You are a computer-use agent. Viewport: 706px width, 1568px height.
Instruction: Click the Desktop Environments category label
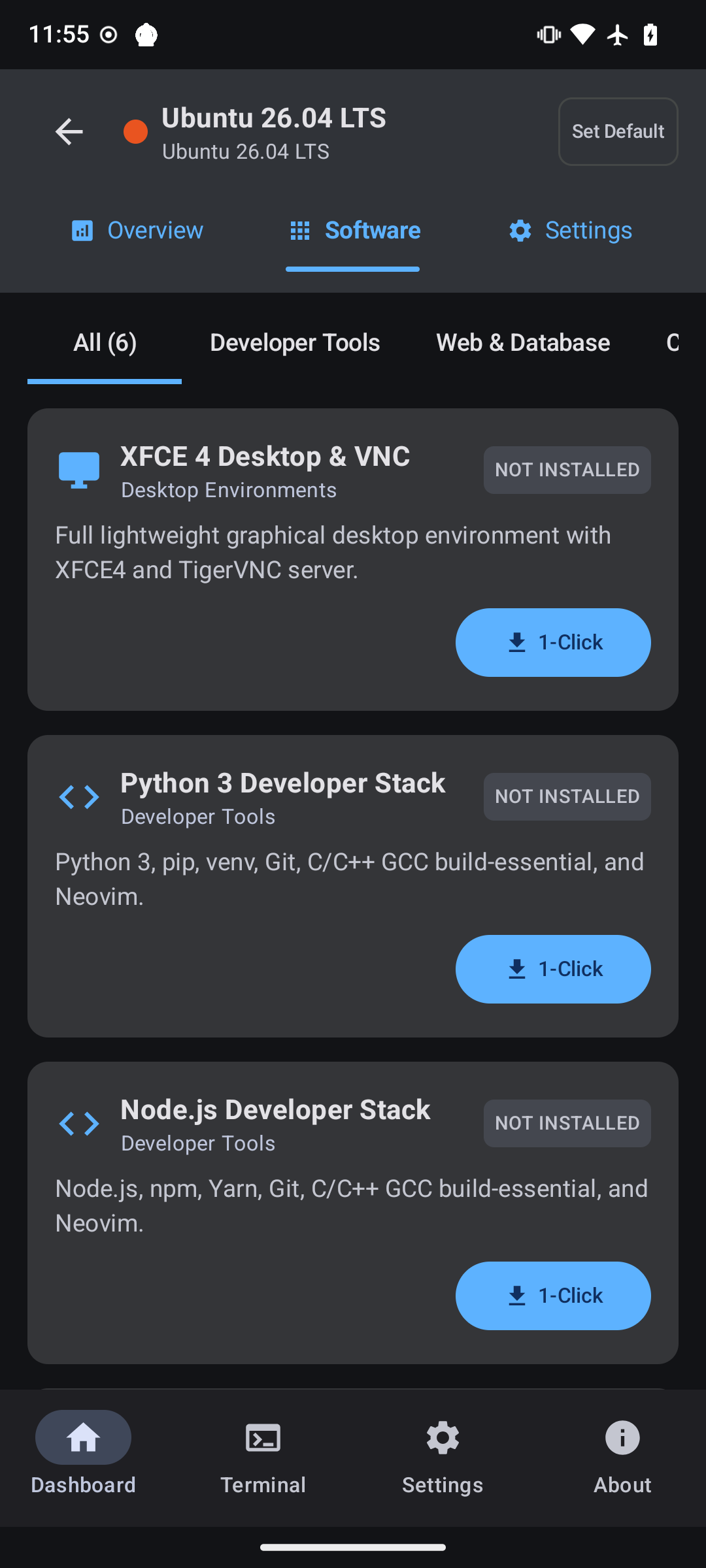[229, 490]
